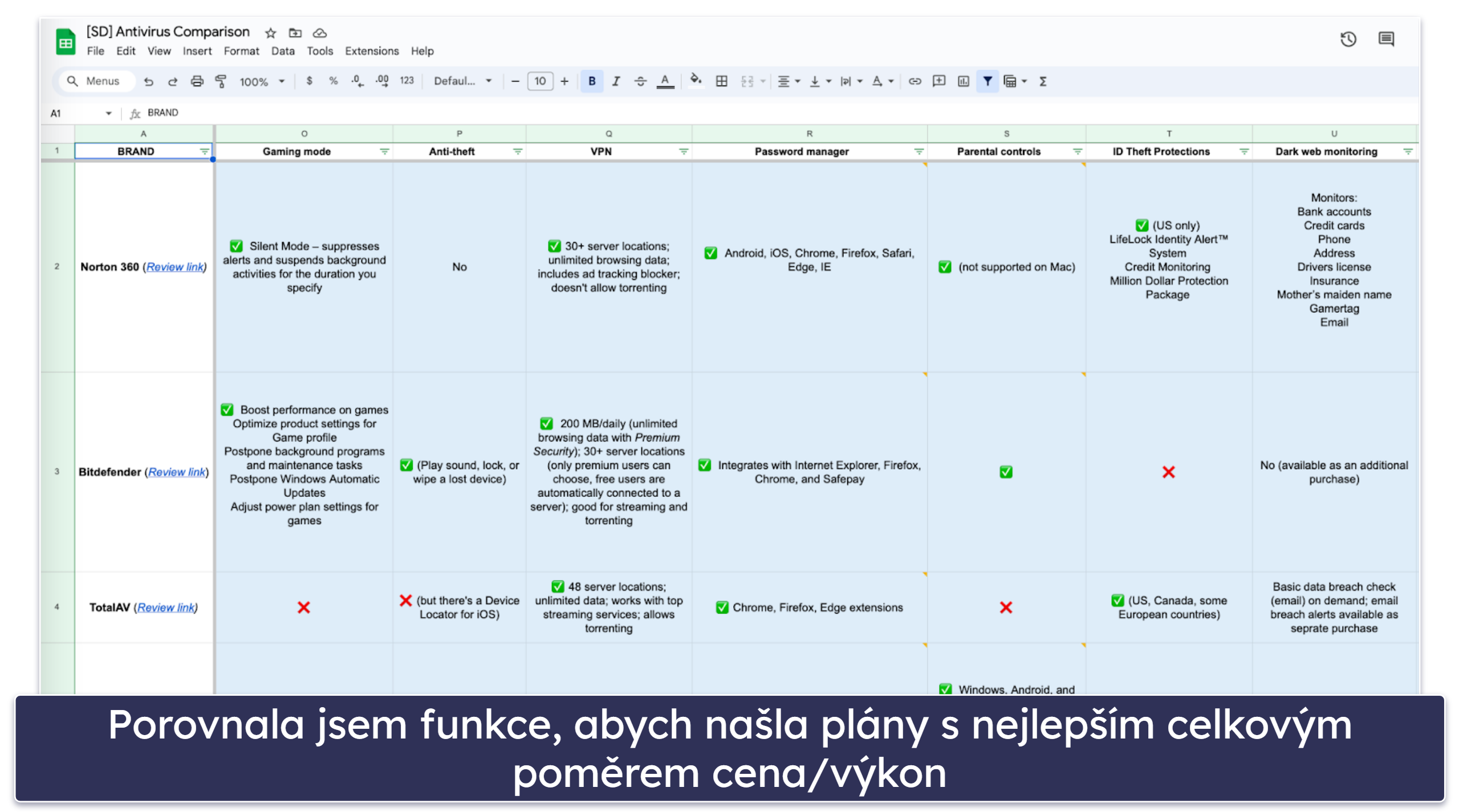Click the font size input field

click(540, 81)
